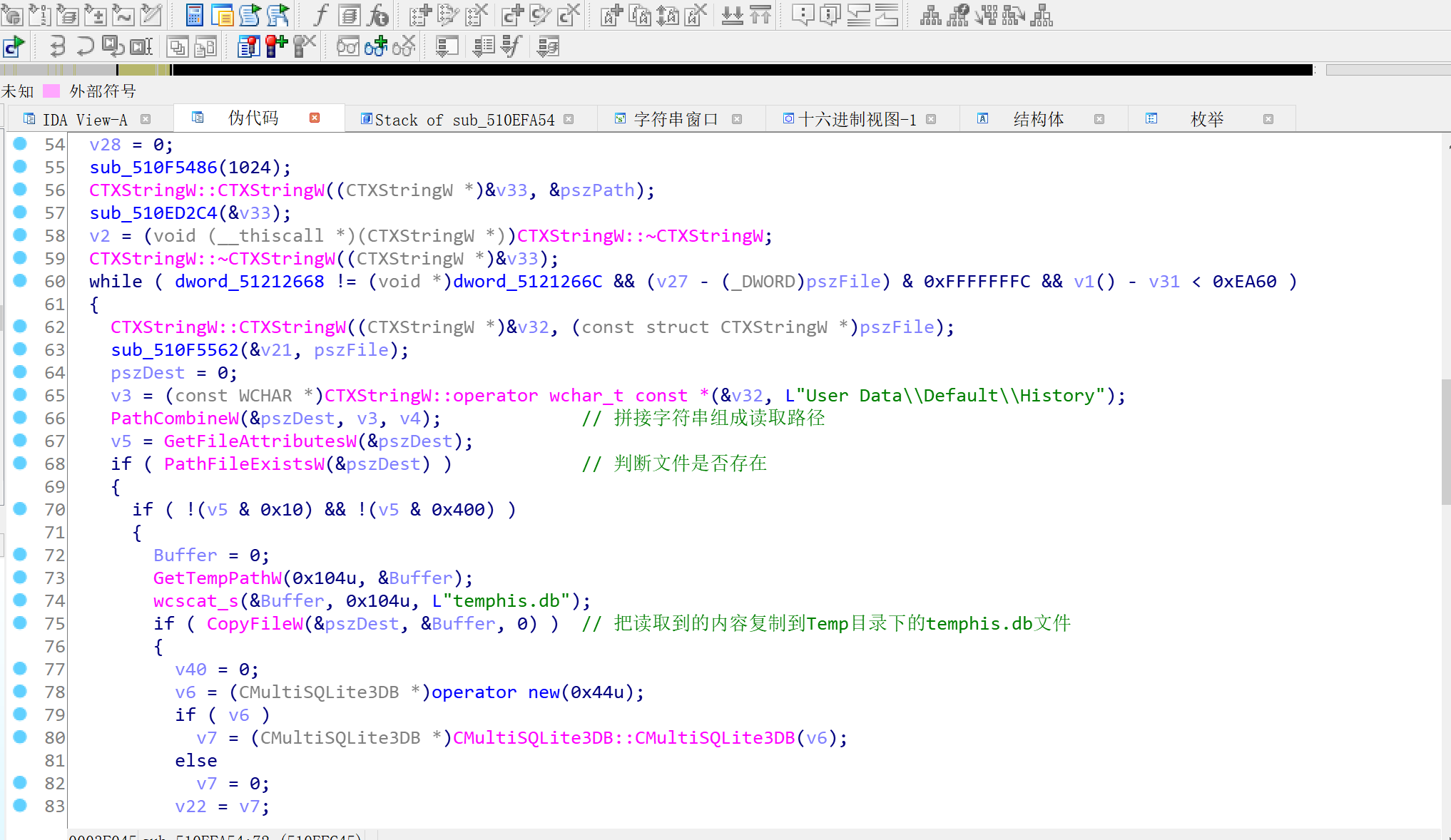Open the calculator tool in the toolbar

pos(194,14)
